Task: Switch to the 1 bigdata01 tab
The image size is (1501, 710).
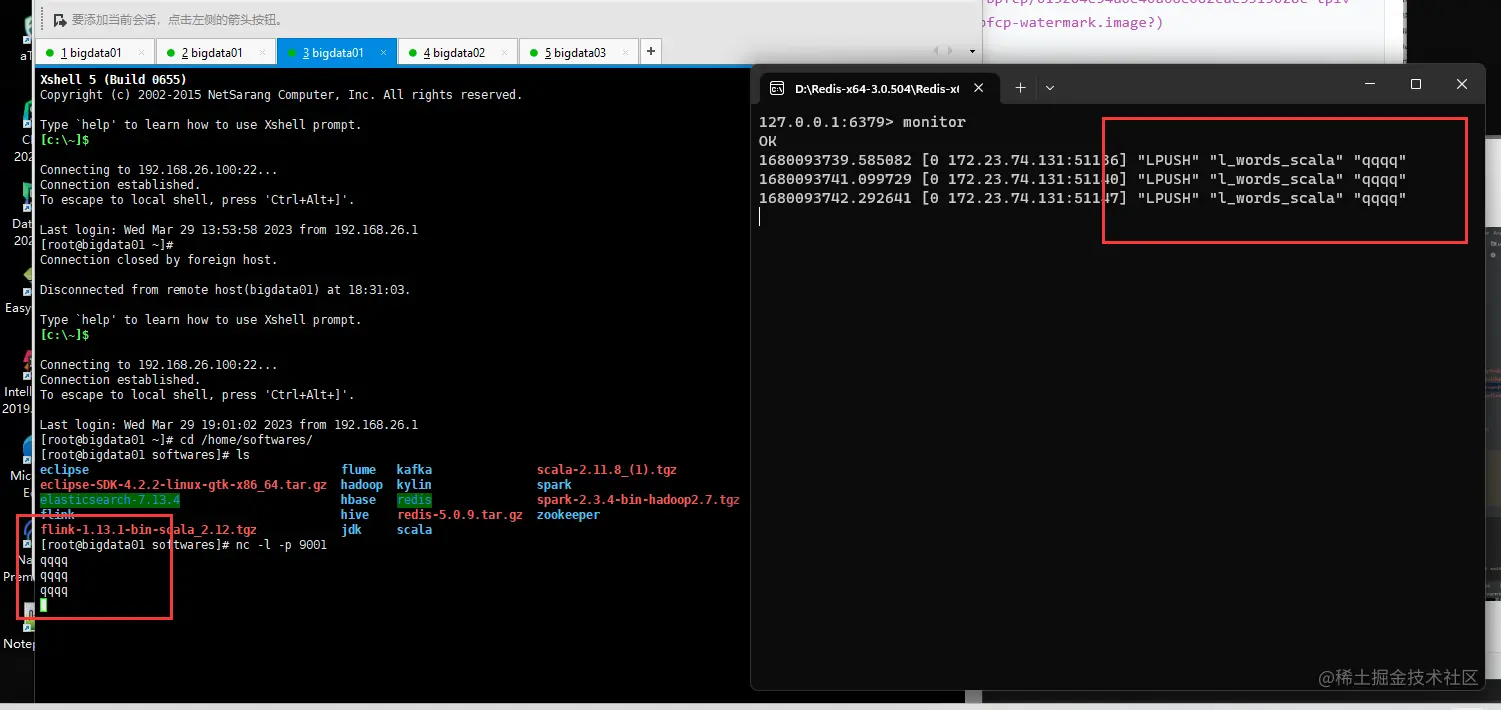Action: [94, 52]
